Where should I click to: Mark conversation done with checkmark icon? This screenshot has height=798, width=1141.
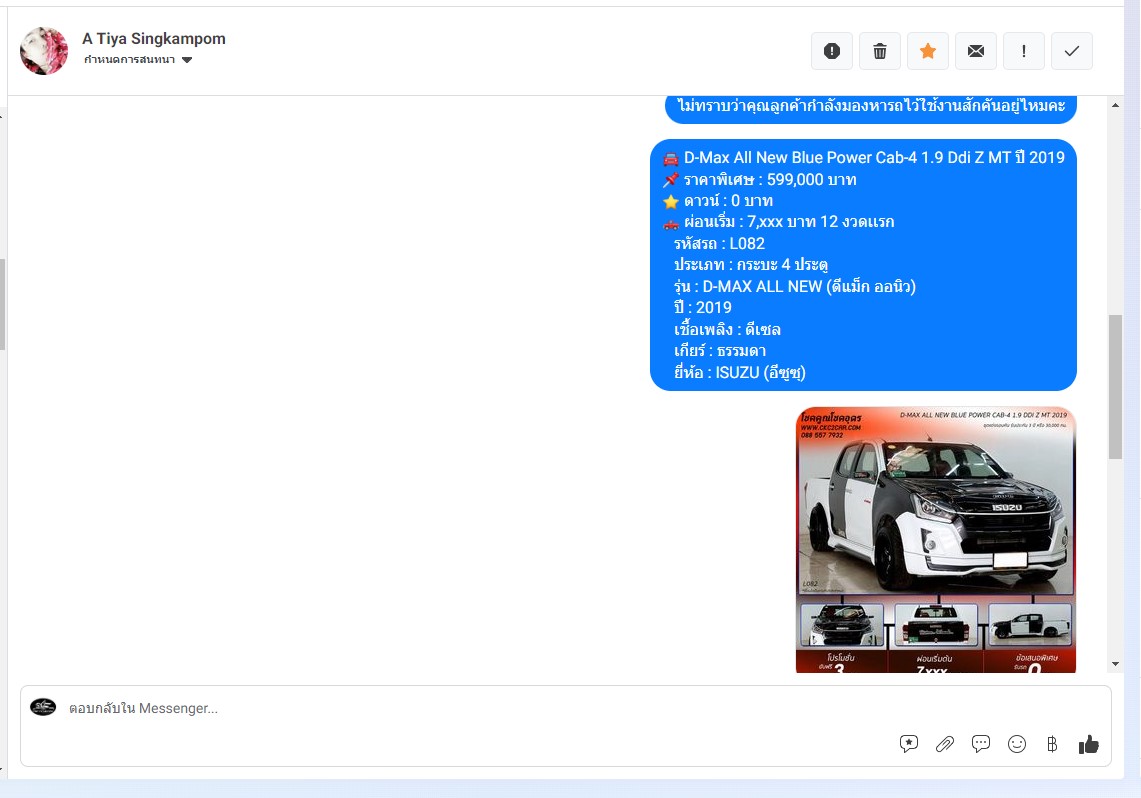tap(1072, 51)
